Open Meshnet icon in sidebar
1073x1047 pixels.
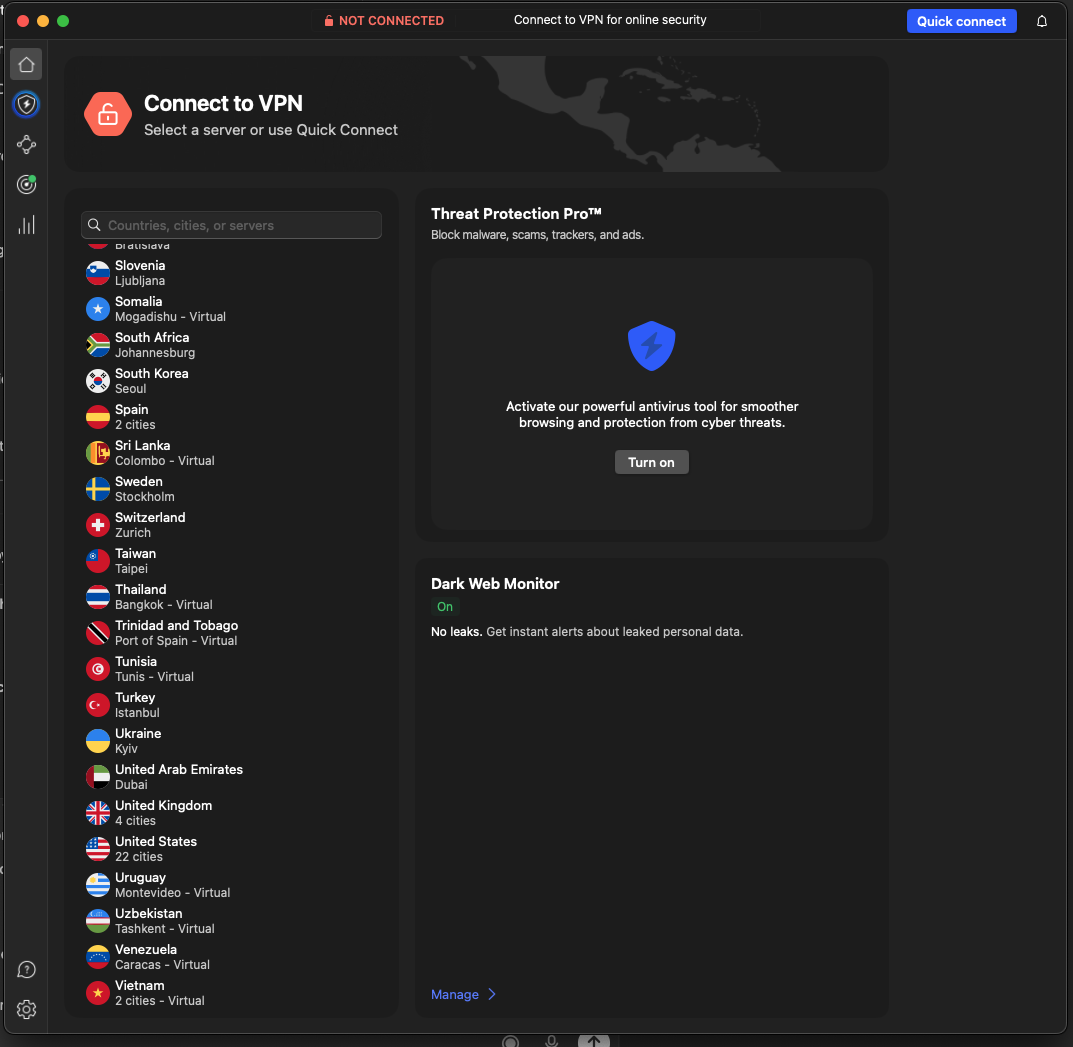pos(27,145)
